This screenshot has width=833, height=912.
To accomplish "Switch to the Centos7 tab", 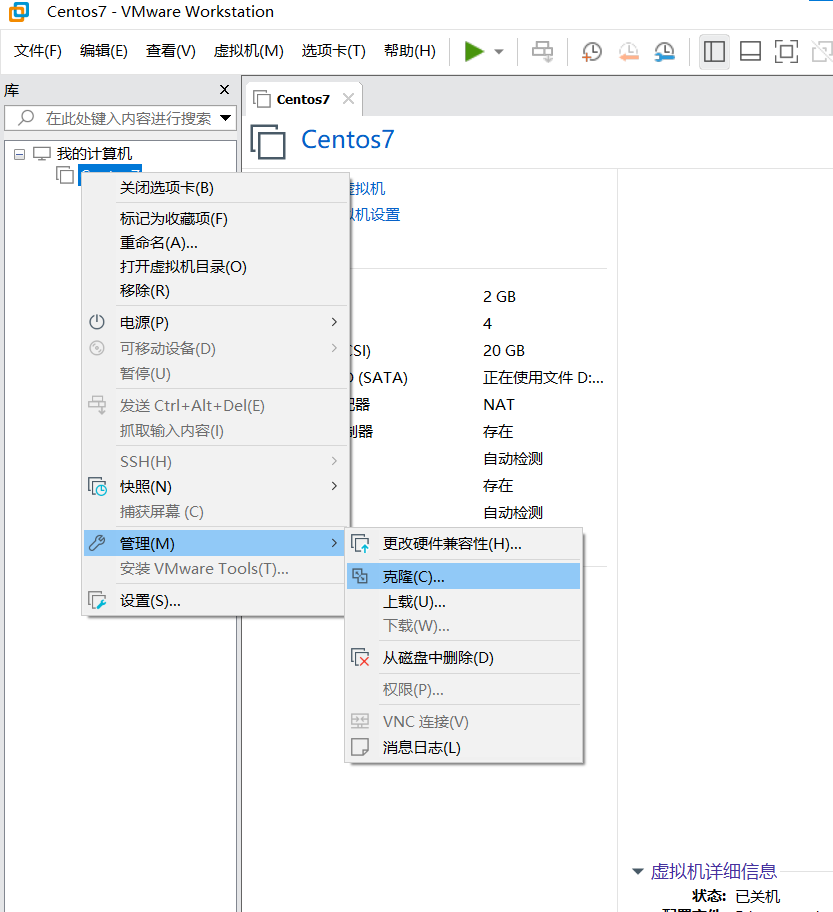I will (303, 99).
